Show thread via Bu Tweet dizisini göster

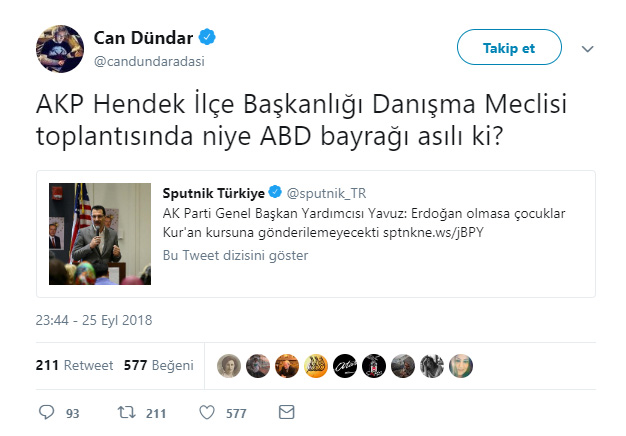(x=236, y=255)
